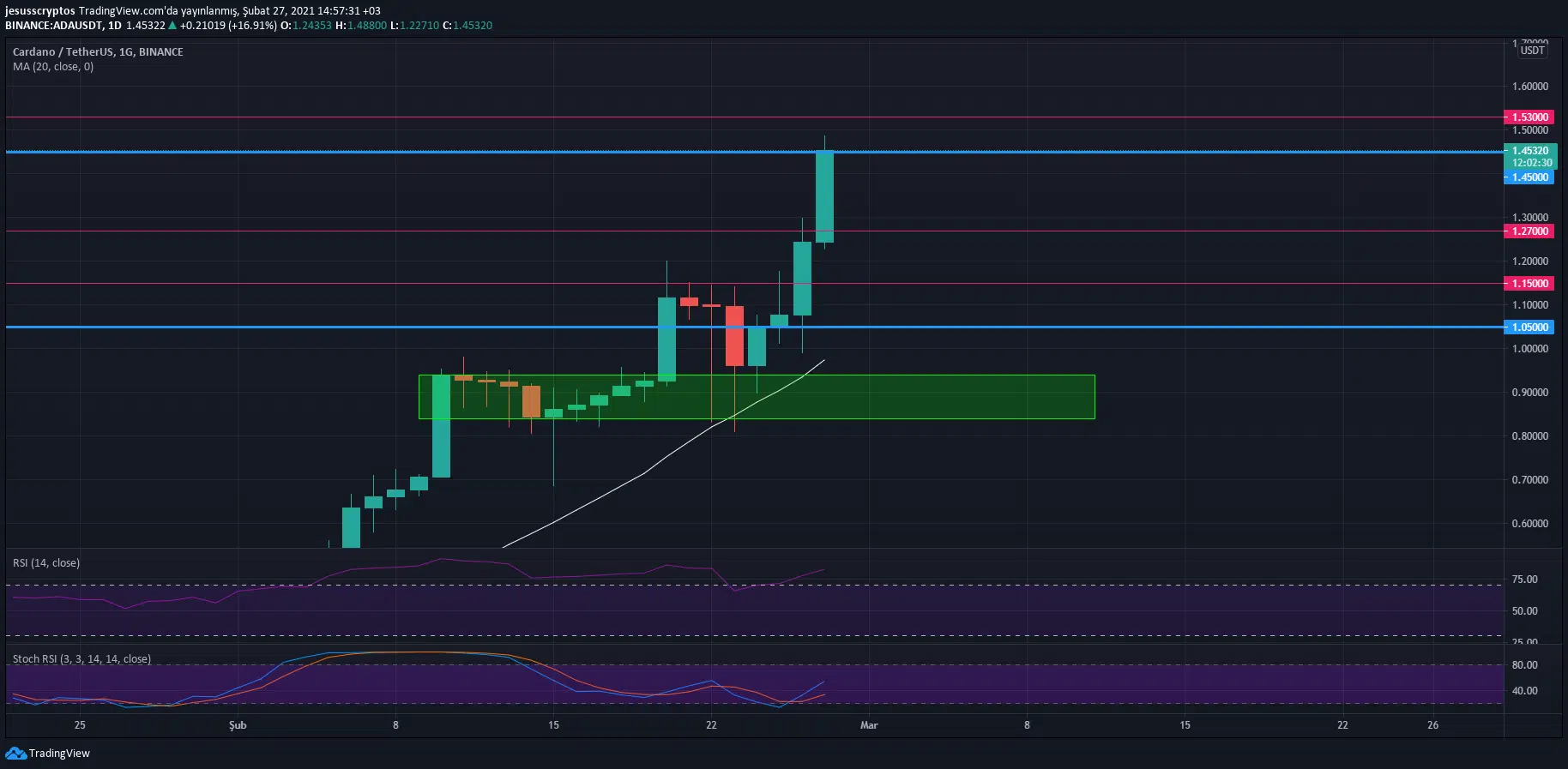Open the jesusscryptos author name
Screen dimensions: 1568x769
pyautogui.click(x=39, y=11)
